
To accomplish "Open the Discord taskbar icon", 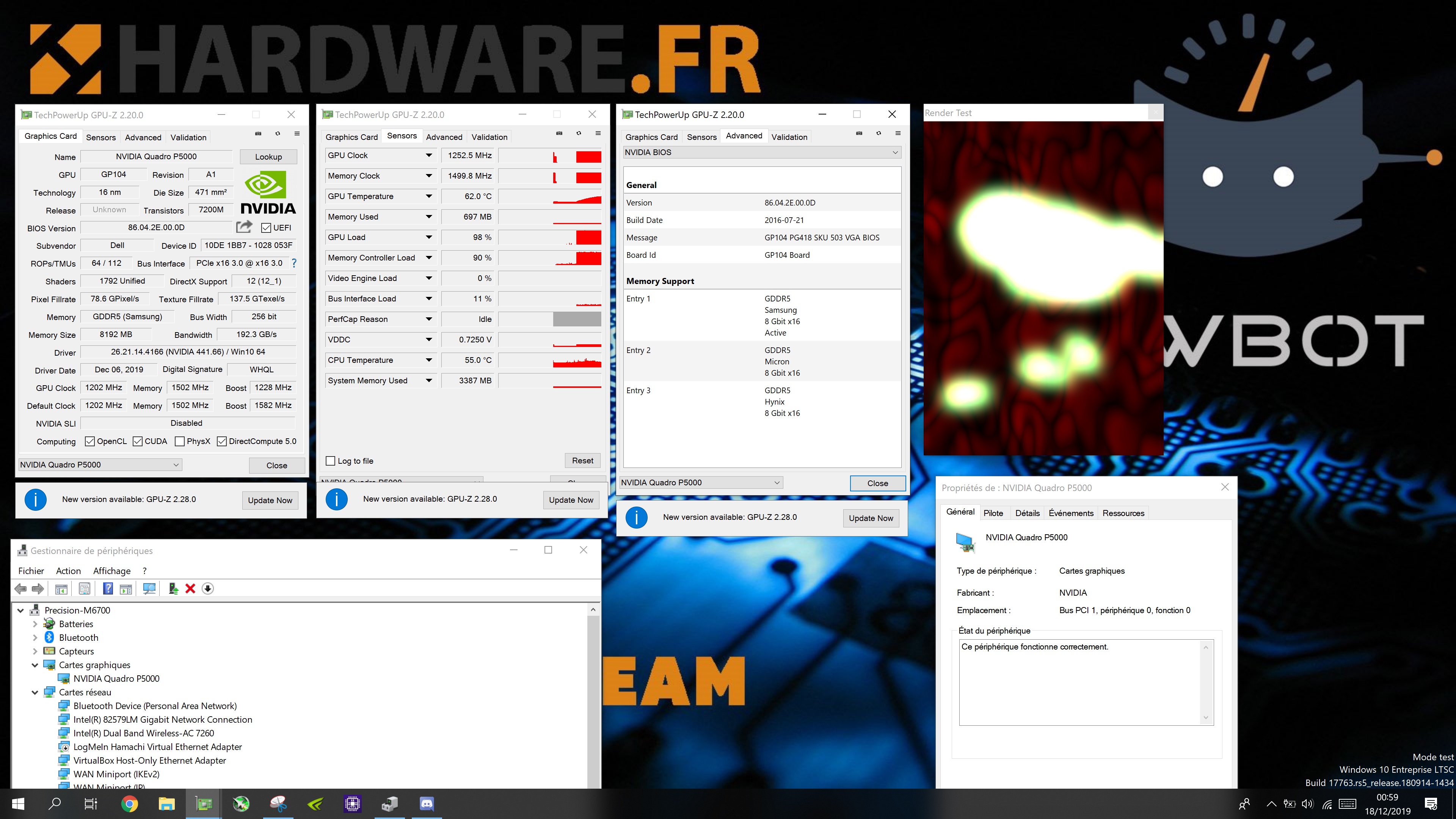I will 426,803.
